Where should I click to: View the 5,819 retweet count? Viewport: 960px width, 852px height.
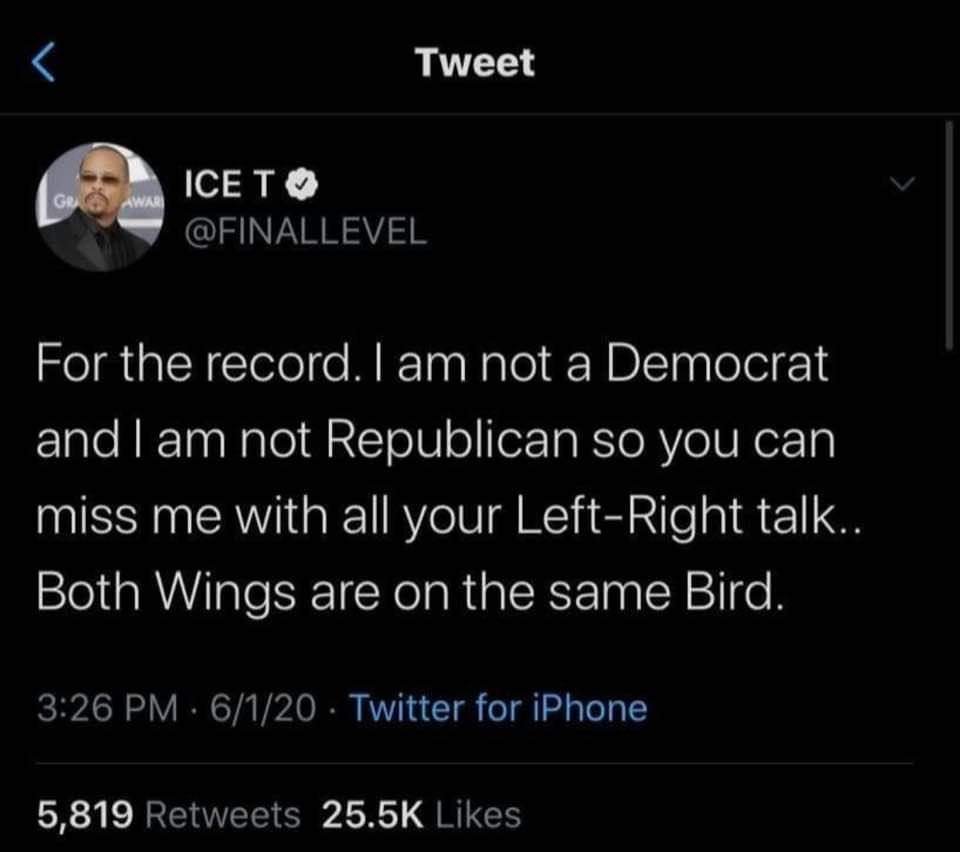[87, 815]
